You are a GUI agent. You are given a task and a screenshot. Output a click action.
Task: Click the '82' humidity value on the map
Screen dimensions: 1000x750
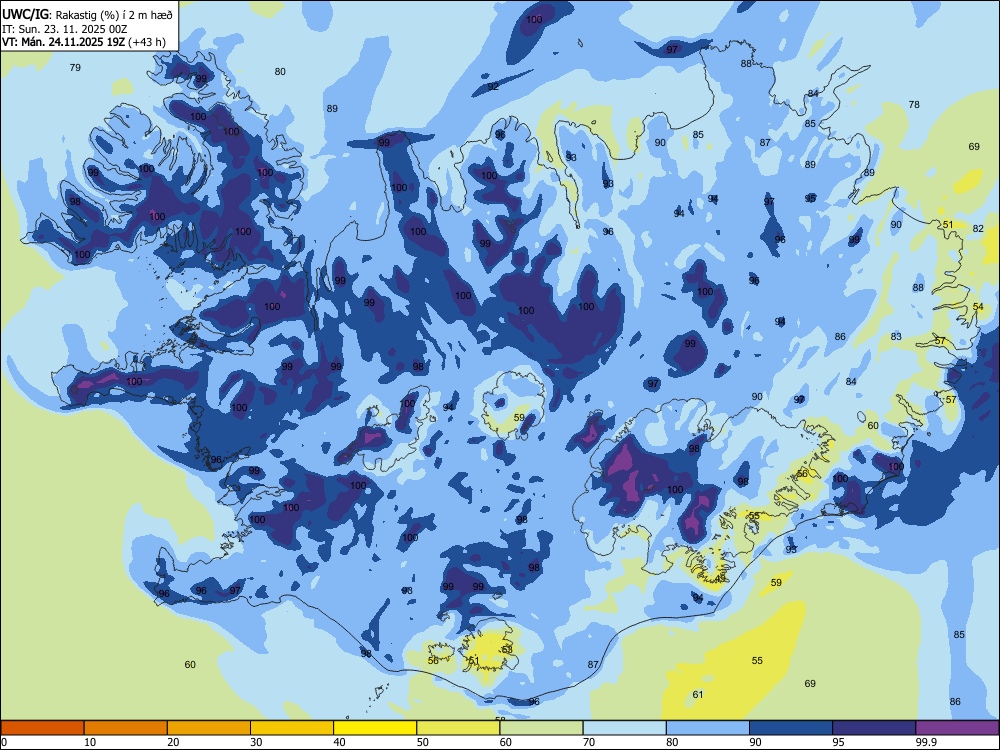(x=978, y=228)
